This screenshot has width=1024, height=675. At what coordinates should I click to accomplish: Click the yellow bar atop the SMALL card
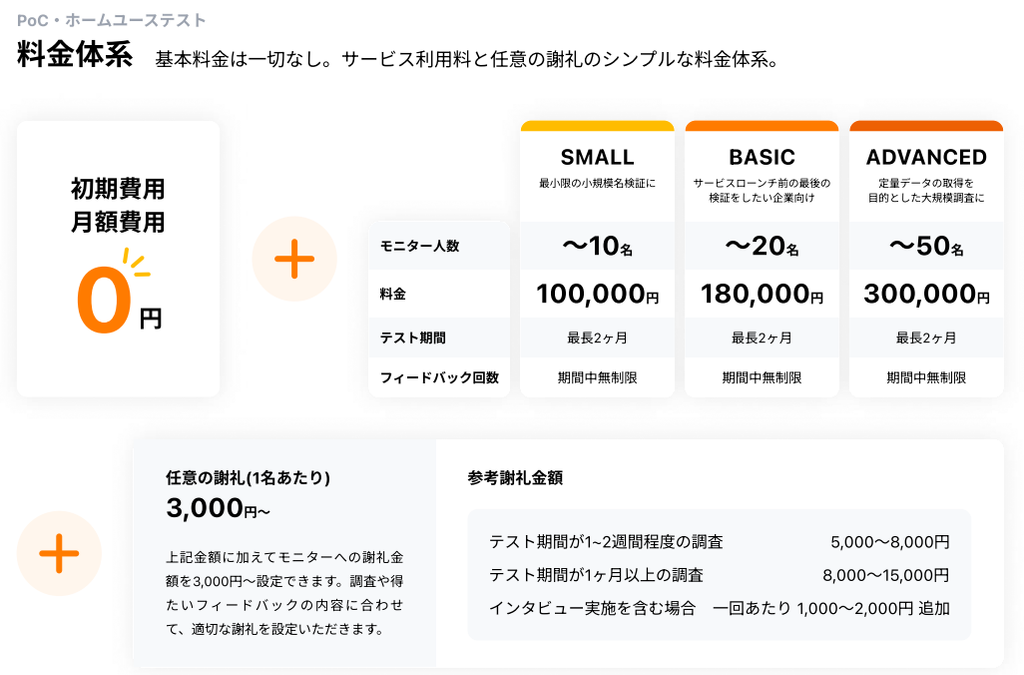[597, 126]
